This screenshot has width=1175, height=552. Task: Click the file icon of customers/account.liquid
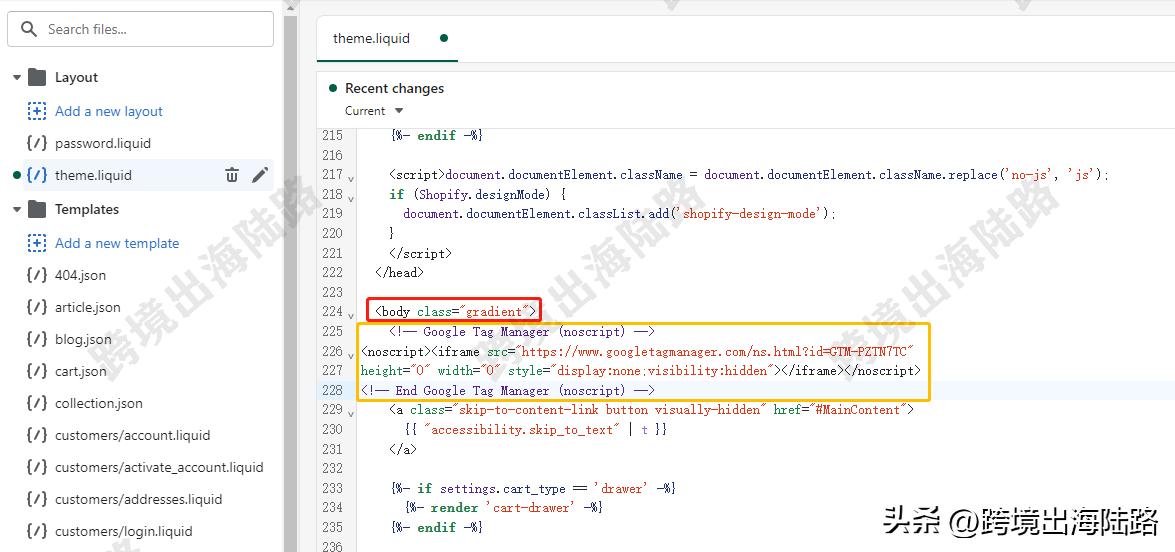click(37, 435)
